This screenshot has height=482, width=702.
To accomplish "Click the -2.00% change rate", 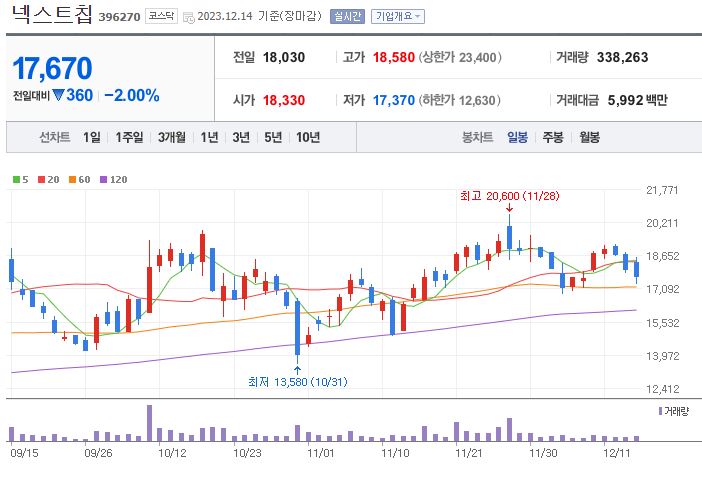I will point(132,95).
